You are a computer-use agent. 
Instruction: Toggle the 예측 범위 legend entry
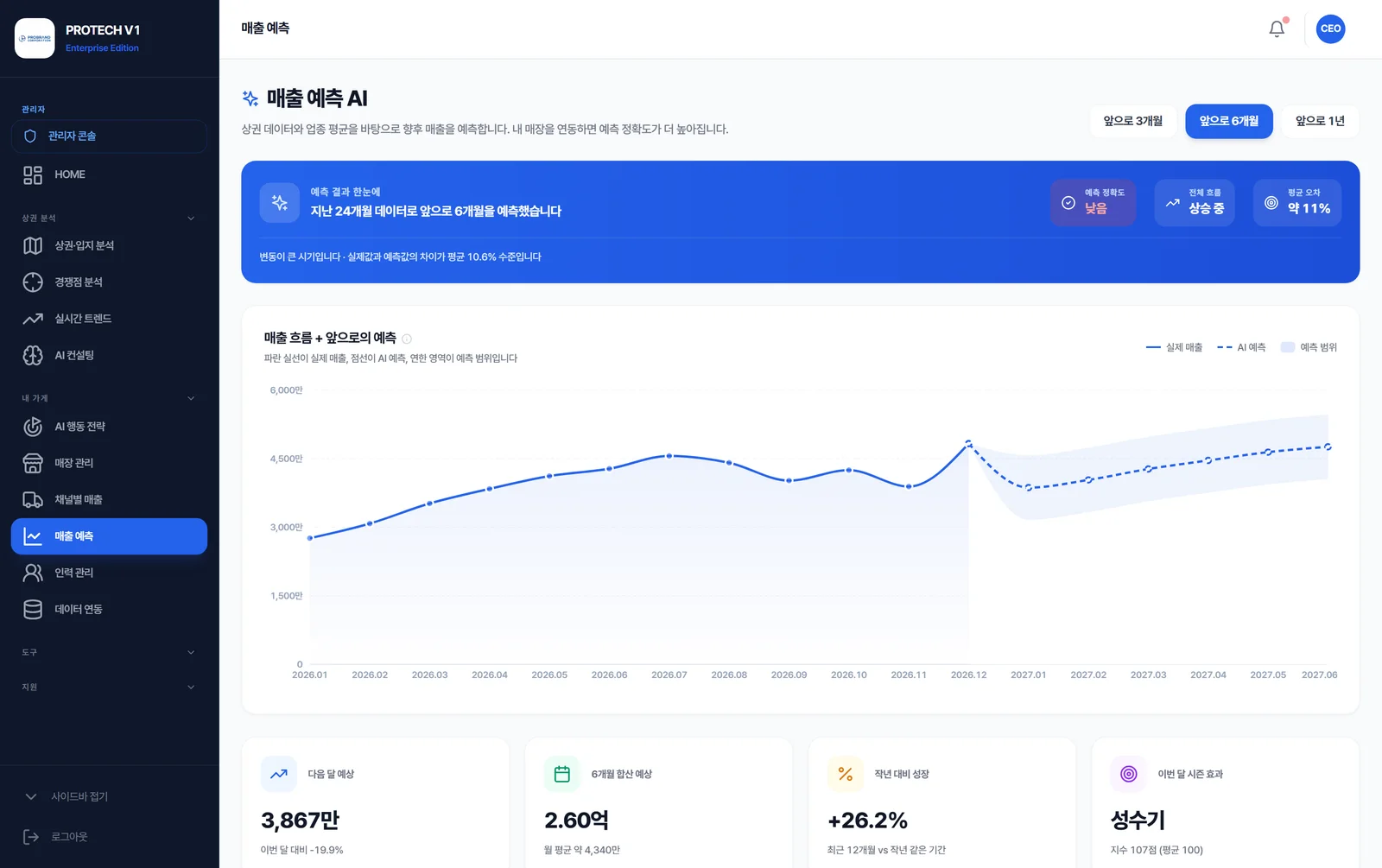[1309, 347]
